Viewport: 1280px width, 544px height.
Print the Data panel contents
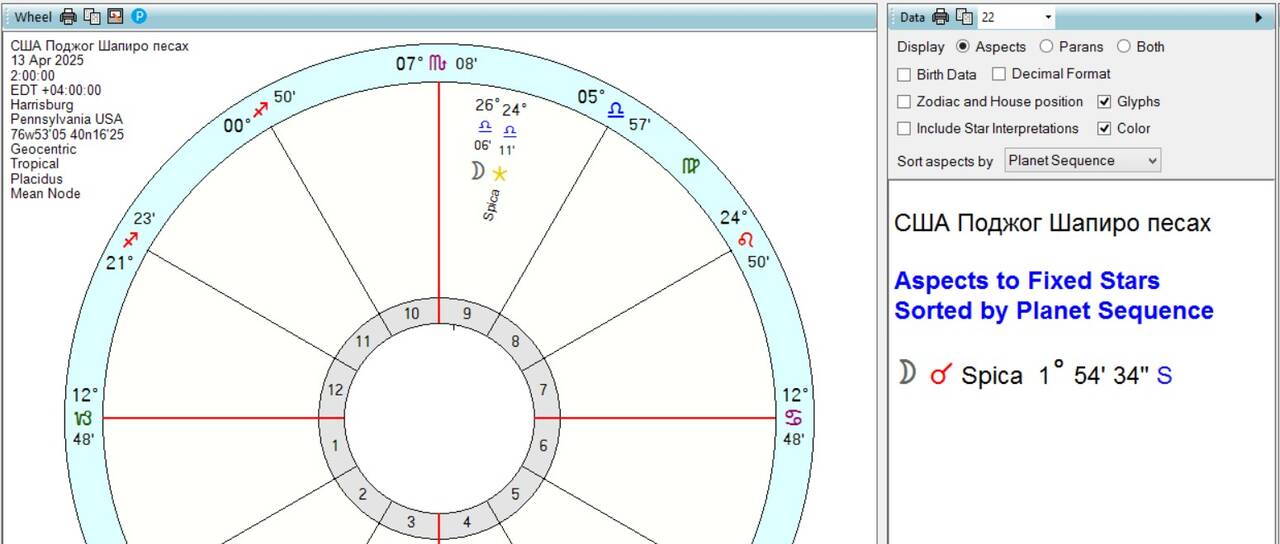click(941, 16)
